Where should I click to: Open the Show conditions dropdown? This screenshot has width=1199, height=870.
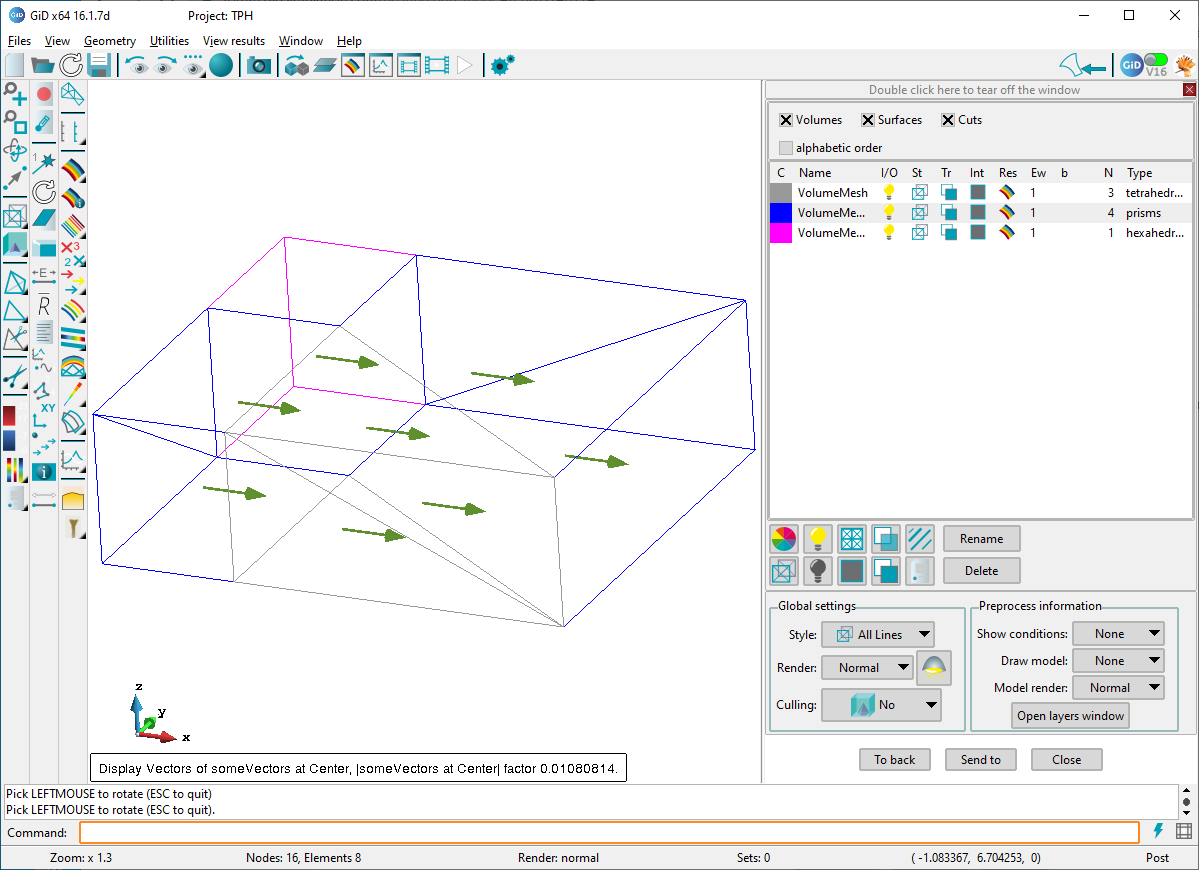click(x=1118, y=634)
